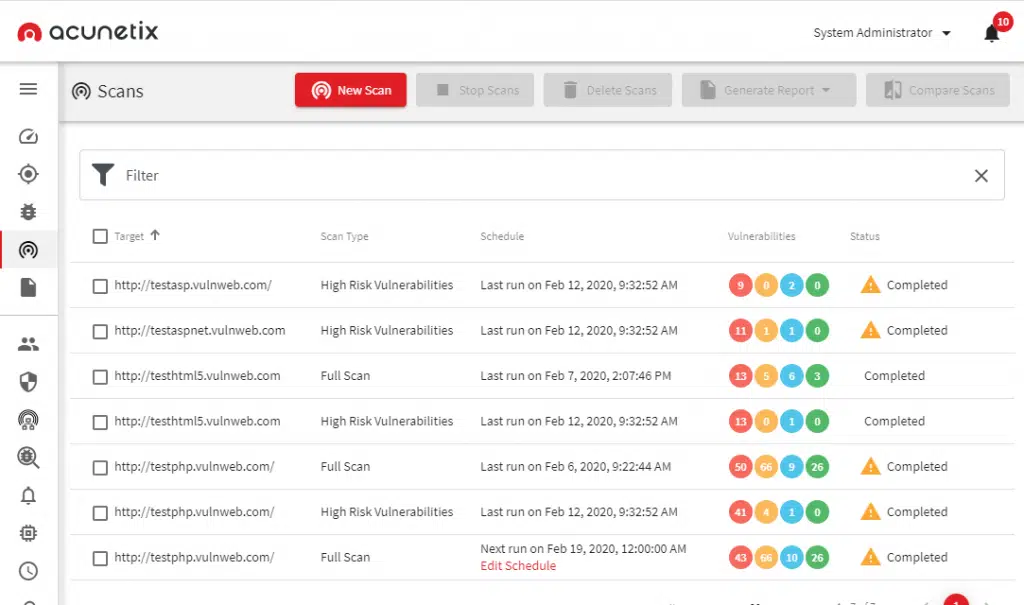Click blue low badge 10 on Feb 19 scan
The image size is (1024, 605).
pos(792,557)
